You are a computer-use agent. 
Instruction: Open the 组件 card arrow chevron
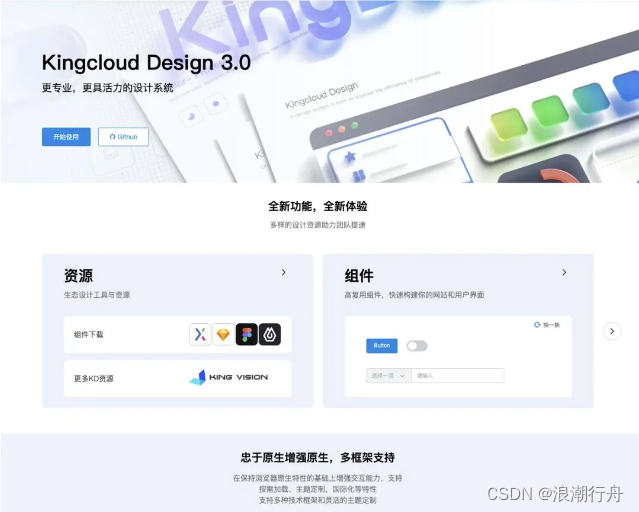pyautogui.click(x=564, y=272)
